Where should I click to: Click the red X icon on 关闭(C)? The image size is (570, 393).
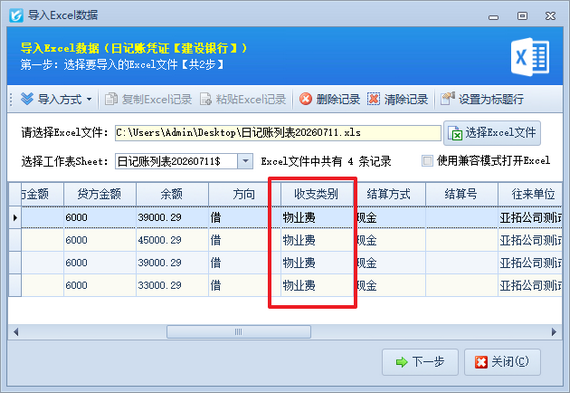tap(481, 362)
